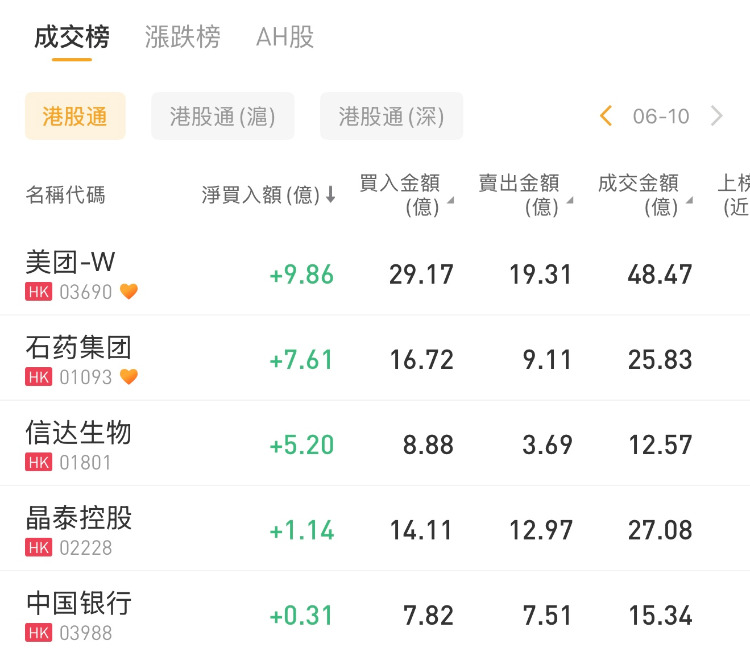Click sell amount 9.11

pos(548,360)
